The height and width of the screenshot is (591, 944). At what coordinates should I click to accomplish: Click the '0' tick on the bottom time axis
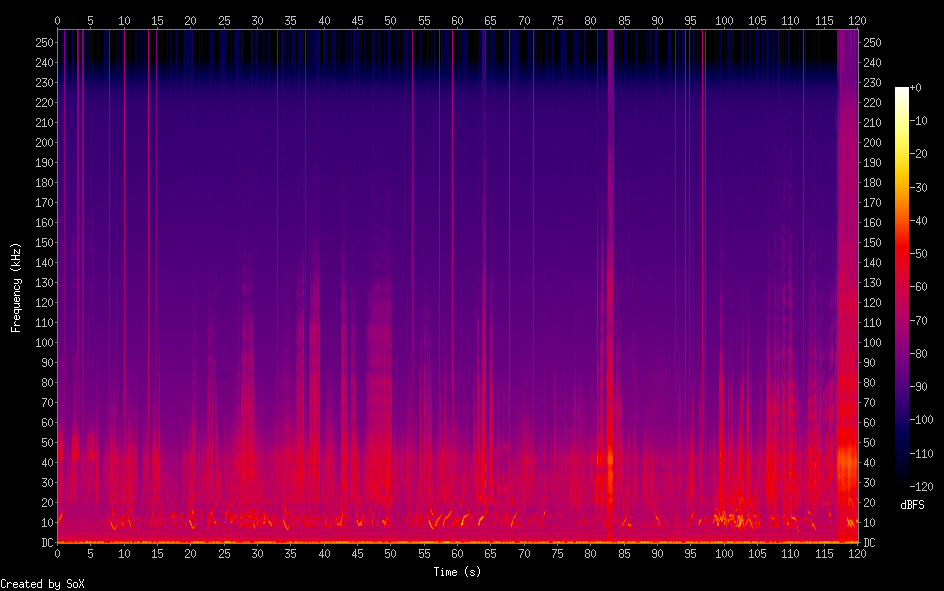(x=57, y=553)
